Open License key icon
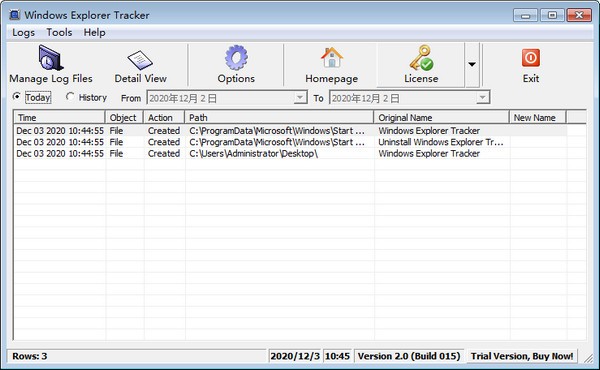Viewport: 600px width, 370px height. click(421, 58)
